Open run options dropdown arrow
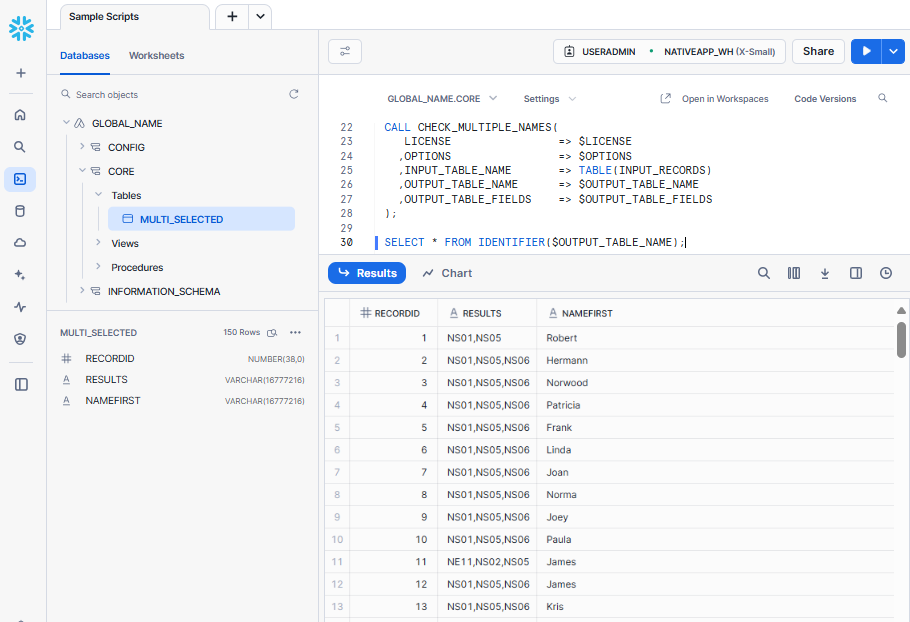Screen dimensions: 910x622 [x=893, y=52]
